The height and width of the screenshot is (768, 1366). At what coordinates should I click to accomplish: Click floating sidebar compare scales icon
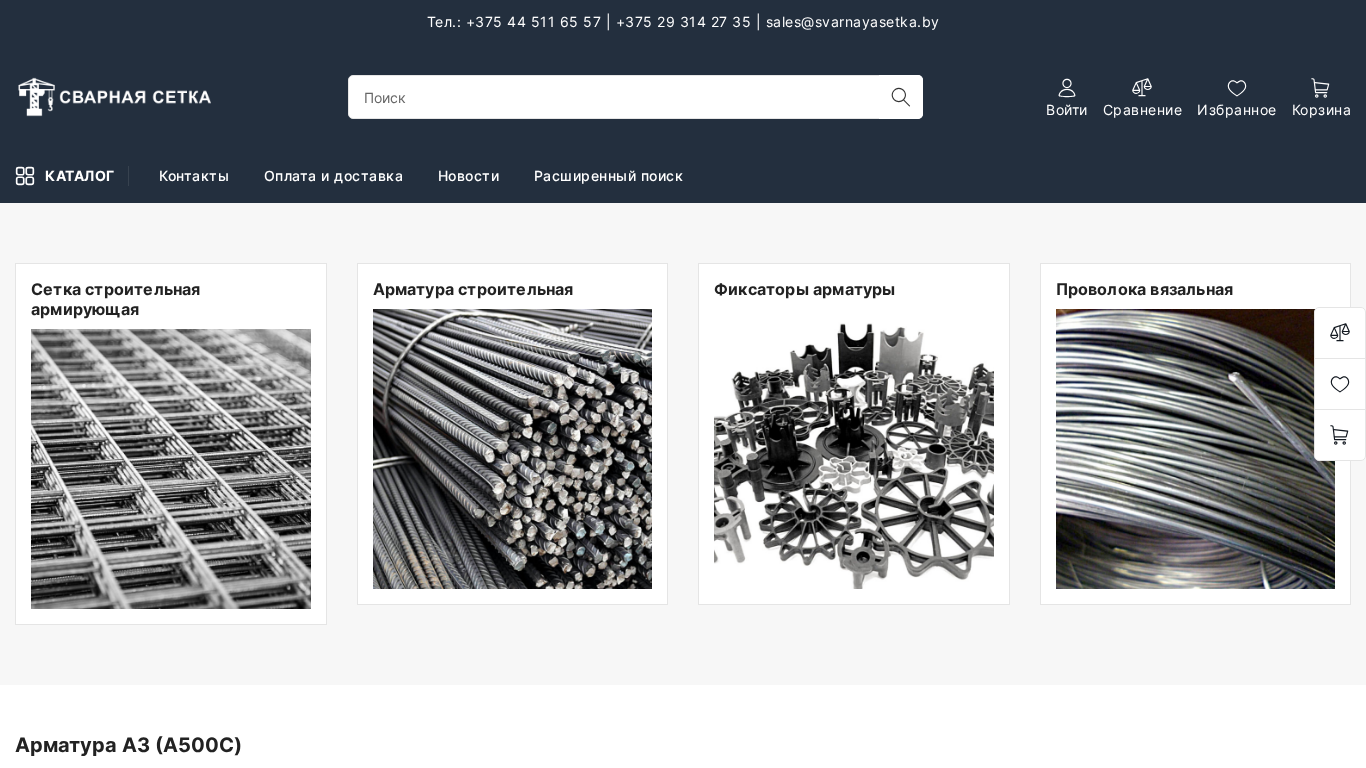coord(1340,333)
